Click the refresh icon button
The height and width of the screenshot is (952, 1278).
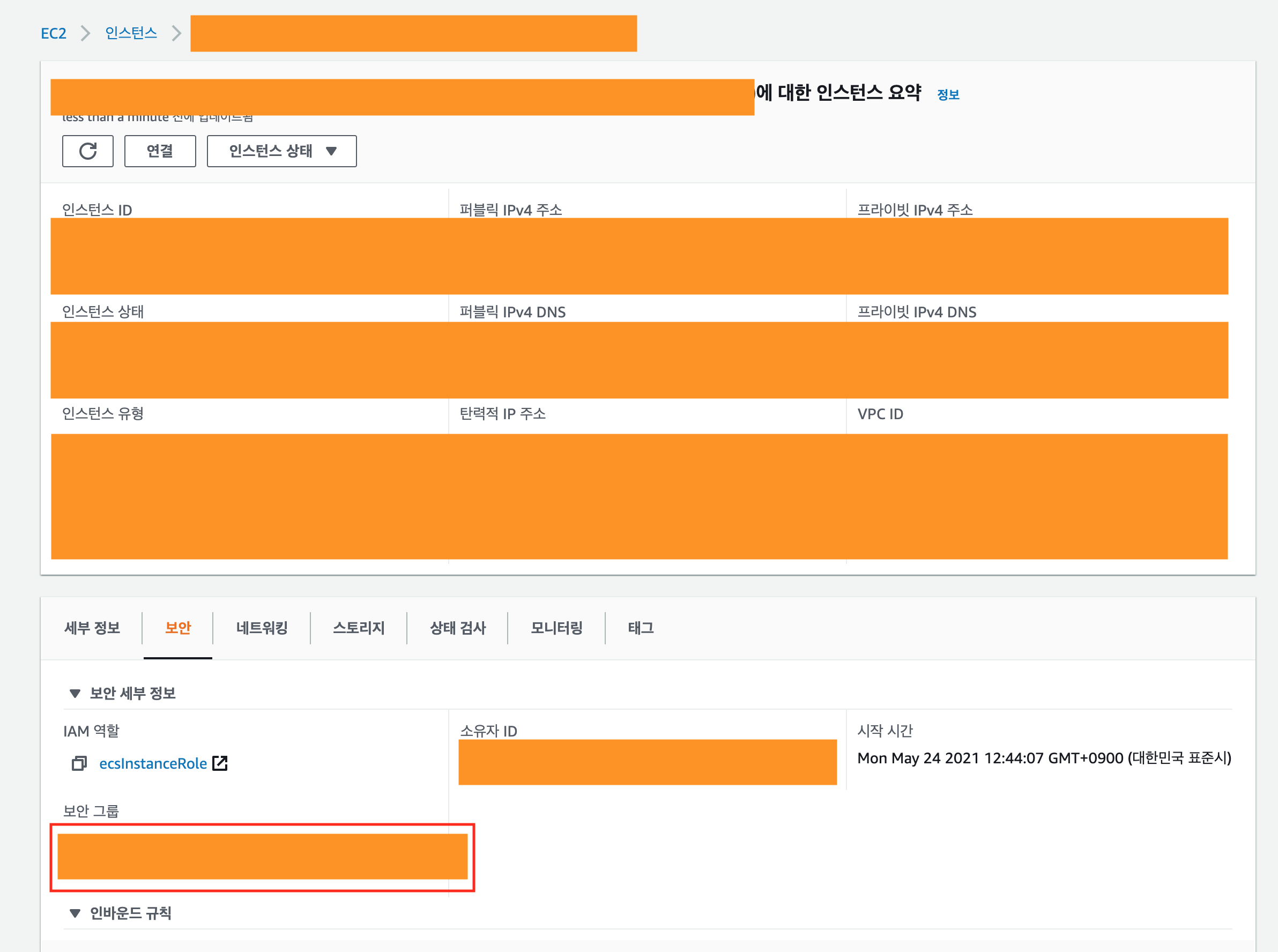pyautogui.click(x=87, y=151)
